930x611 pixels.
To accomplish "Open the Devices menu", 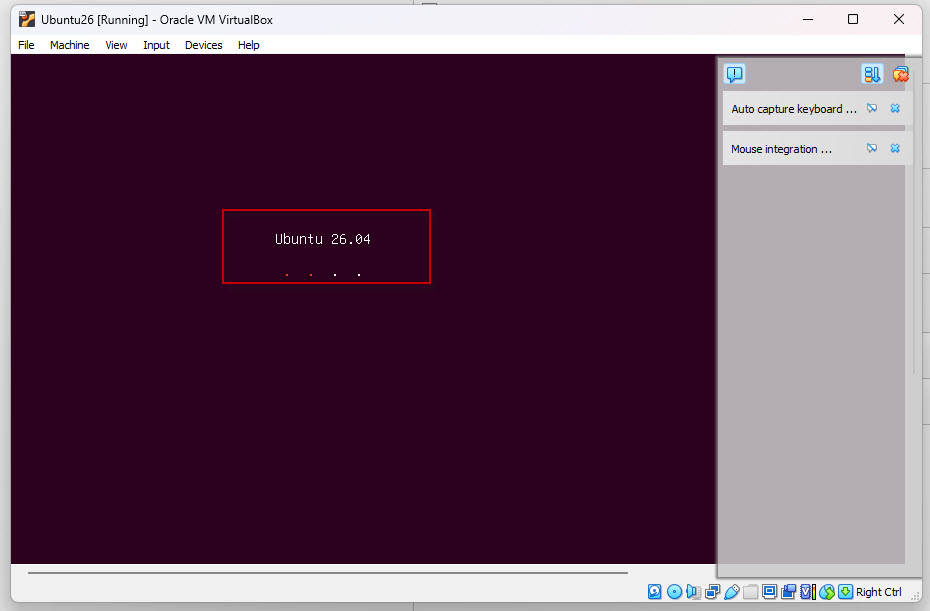I will [x=203, y=45].
